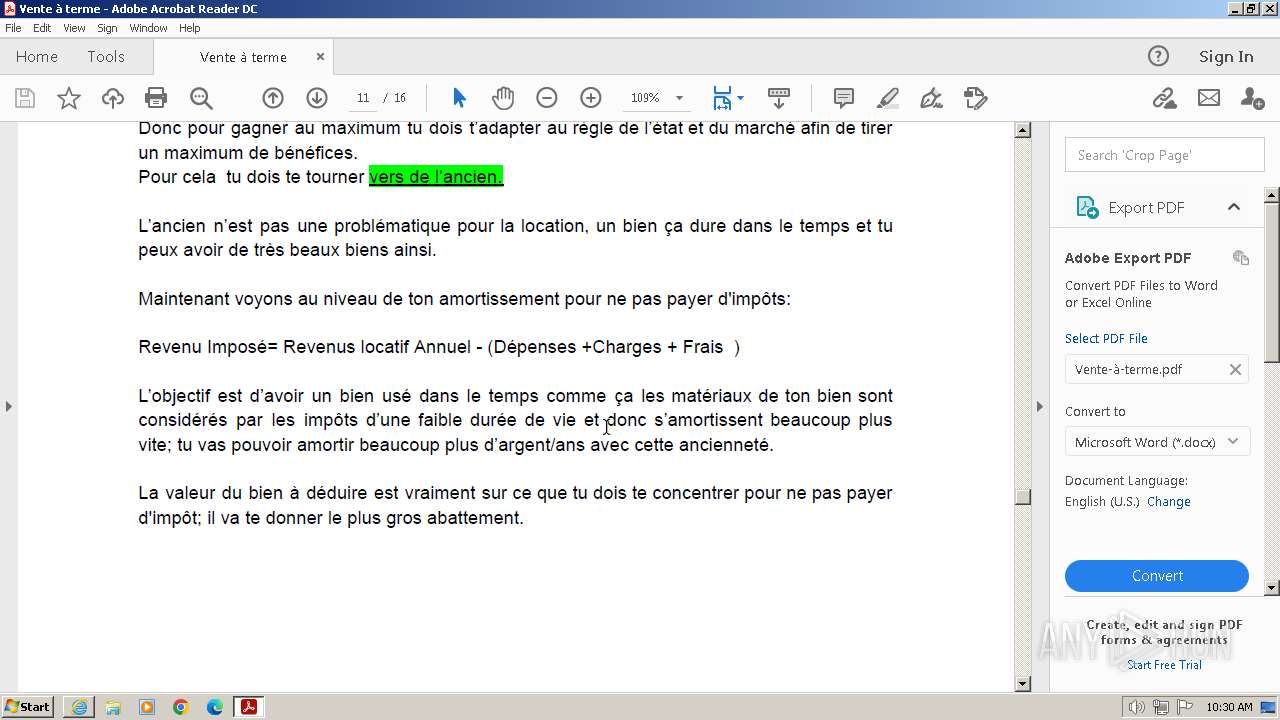Activate the hand pan tool

(x=503, y=98)
